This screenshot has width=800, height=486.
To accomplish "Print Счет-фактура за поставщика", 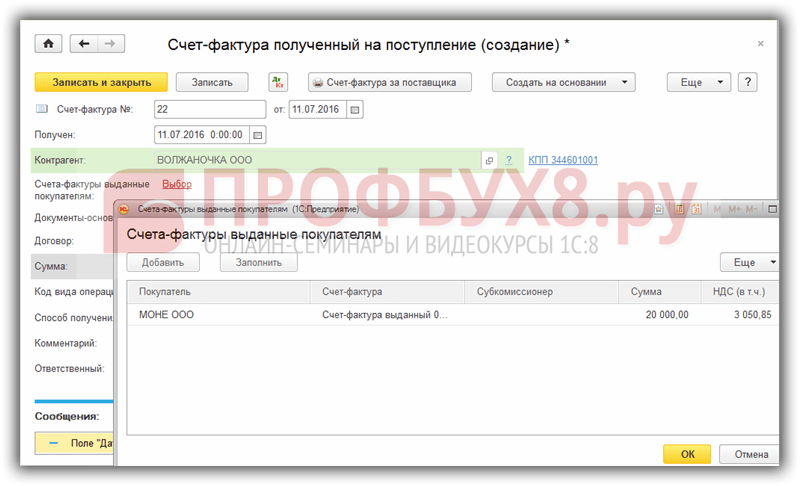I will (390, 82).
